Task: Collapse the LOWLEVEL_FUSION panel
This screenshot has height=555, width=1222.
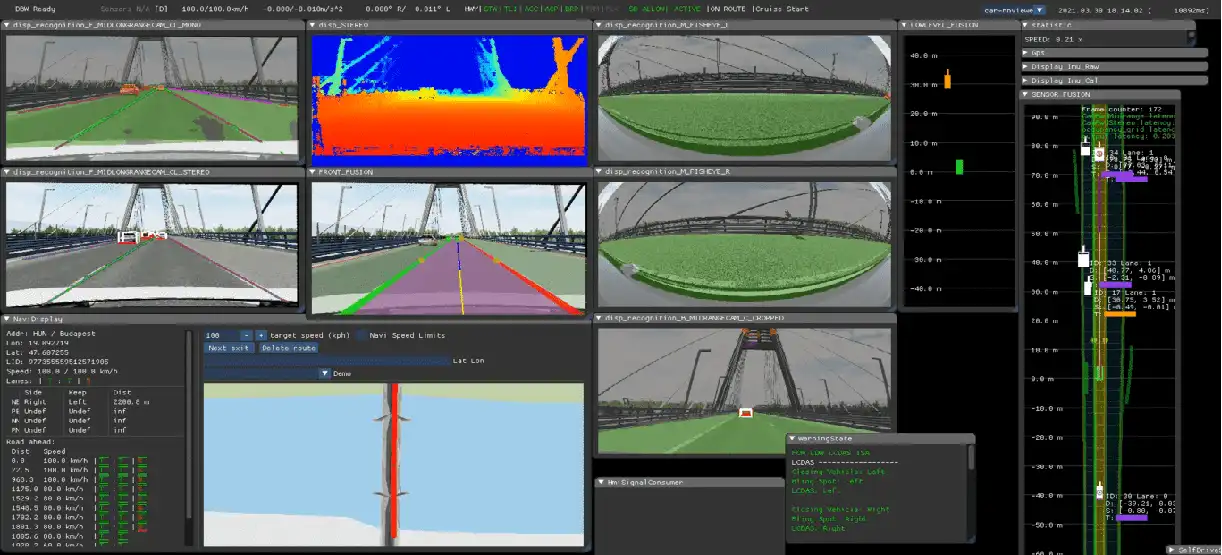Action: [904, 25]
